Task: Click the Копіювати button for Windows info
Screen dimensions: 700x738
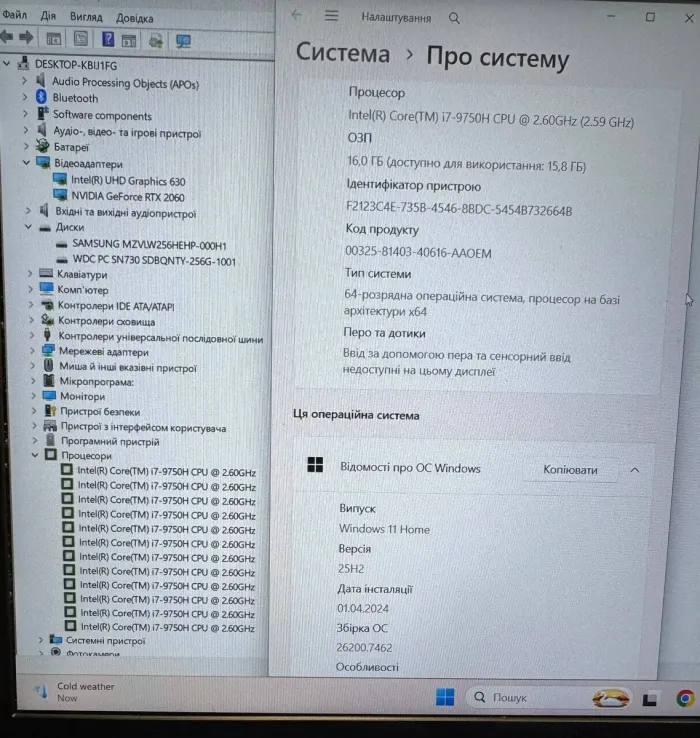Action: tap(570, 470)
